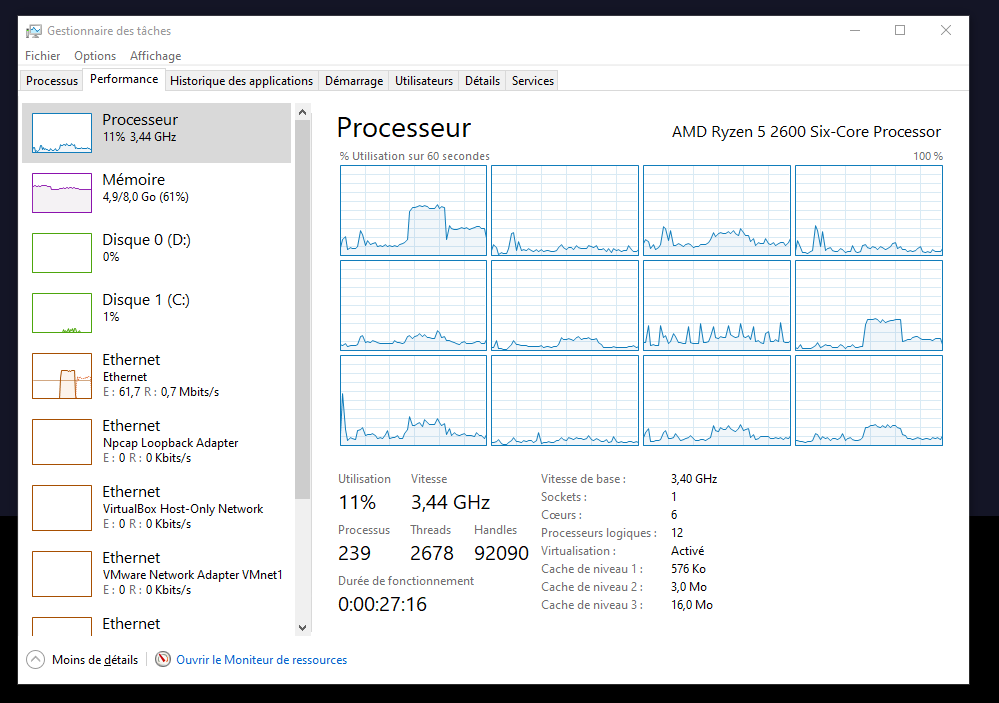Viewport: 999px width, 703px height.
Task: Click the uptime value 0:00:27:16
Action: pos(382,604)
